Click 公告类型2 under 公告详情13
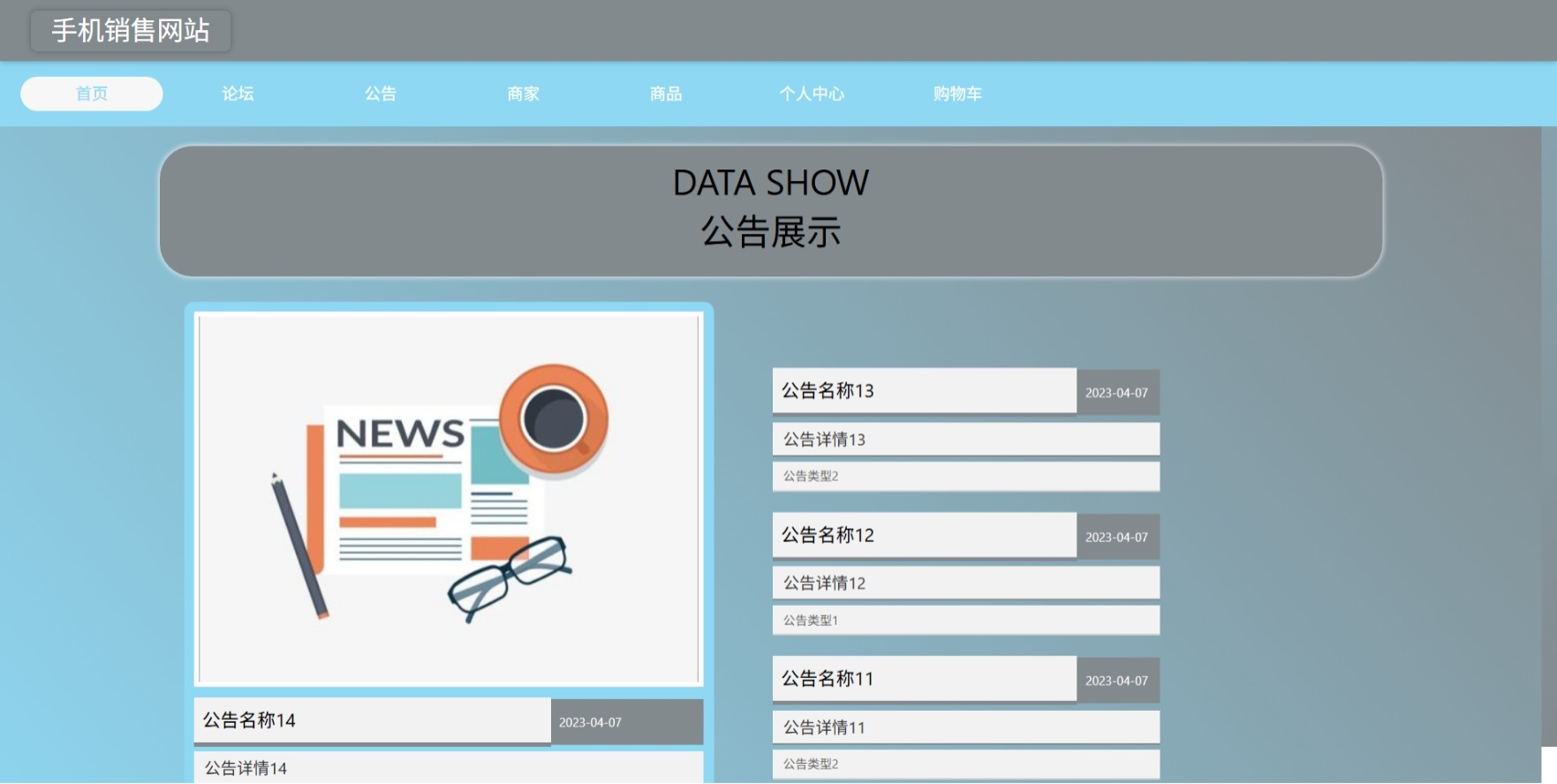 [x=966, y=476]
